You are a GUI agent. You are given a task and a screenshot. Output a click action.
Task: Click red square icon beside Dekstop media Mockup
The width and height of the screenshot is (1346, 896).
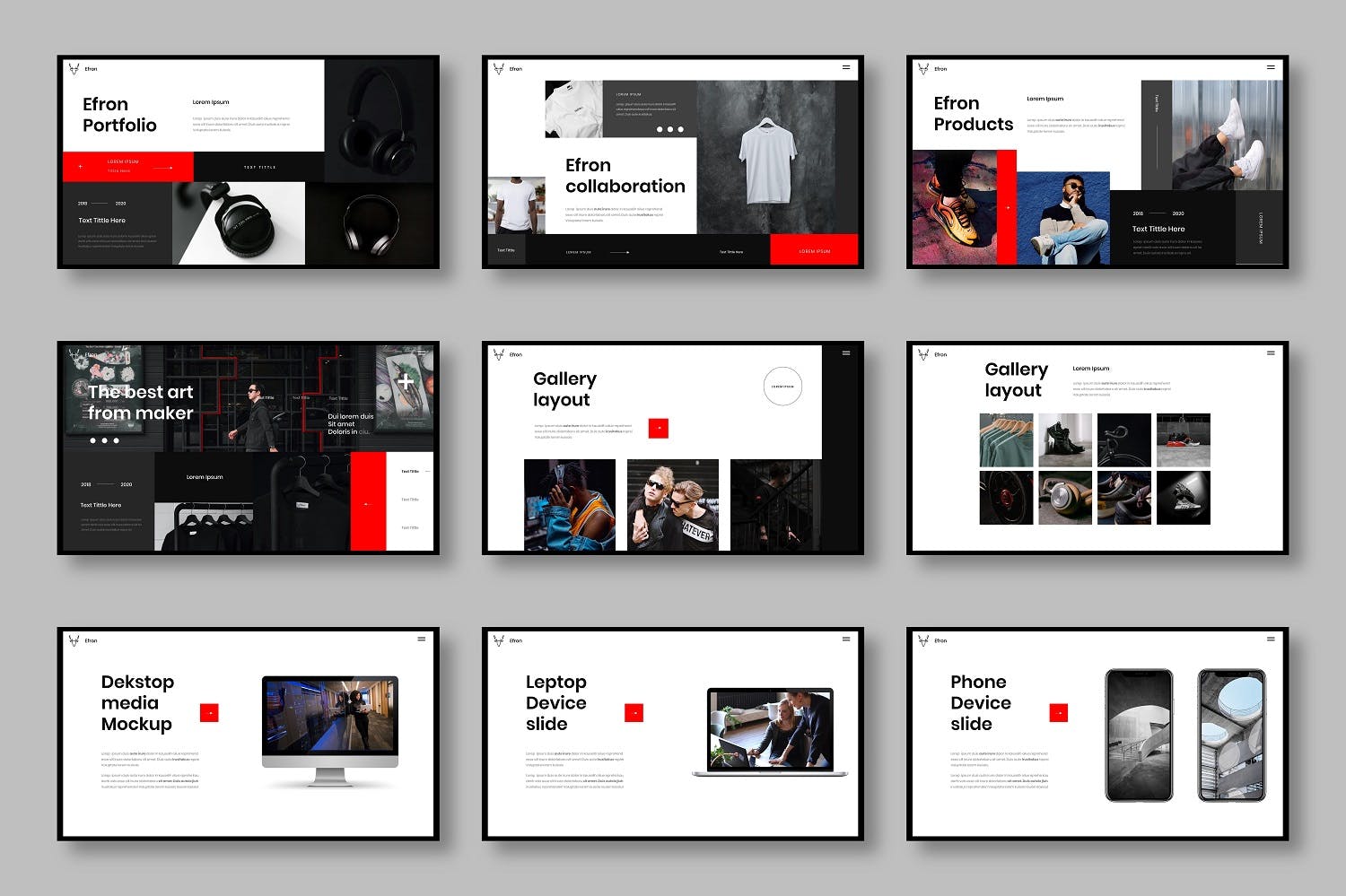(x=209, y=713)
